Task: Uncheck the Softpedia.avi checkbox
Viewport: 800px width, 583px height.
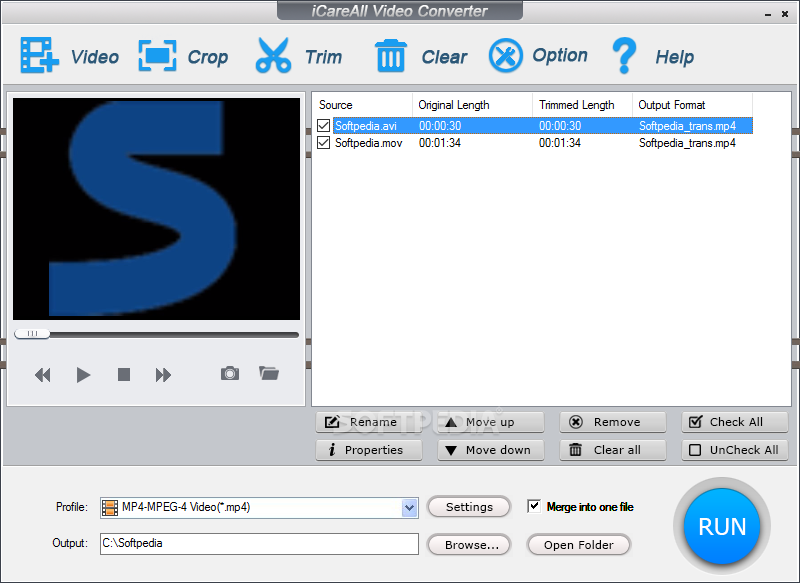Action: (323, 125)
